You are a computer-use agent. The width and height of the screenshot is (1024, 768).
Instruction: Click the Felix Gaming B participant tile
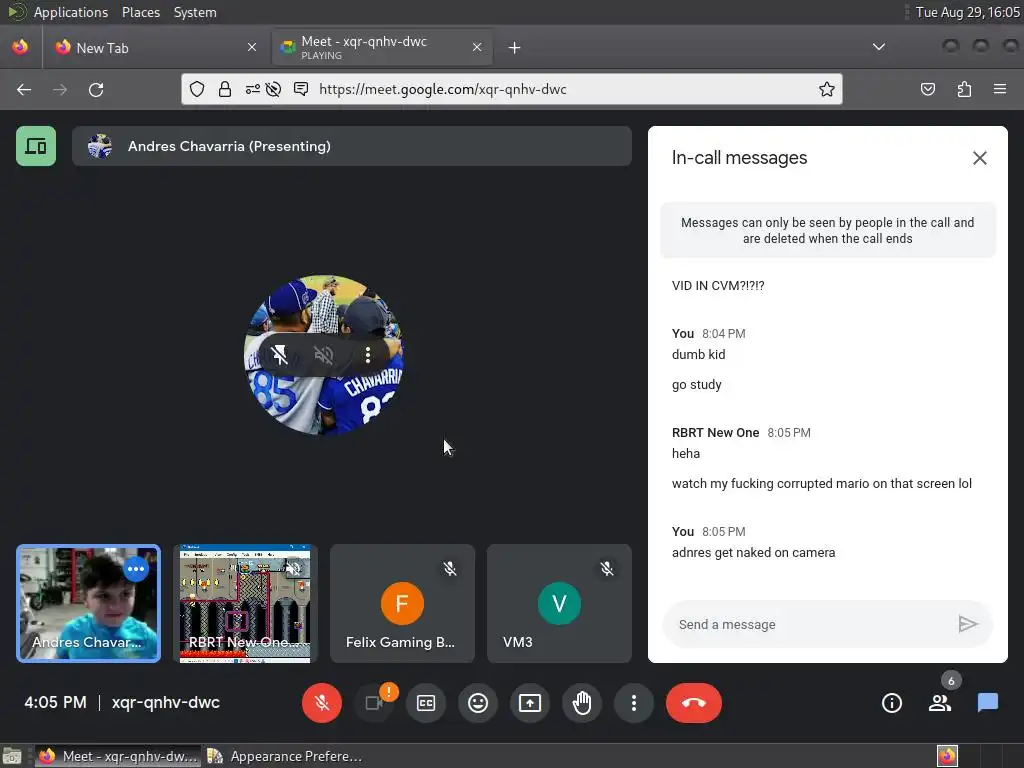(402, 603)
